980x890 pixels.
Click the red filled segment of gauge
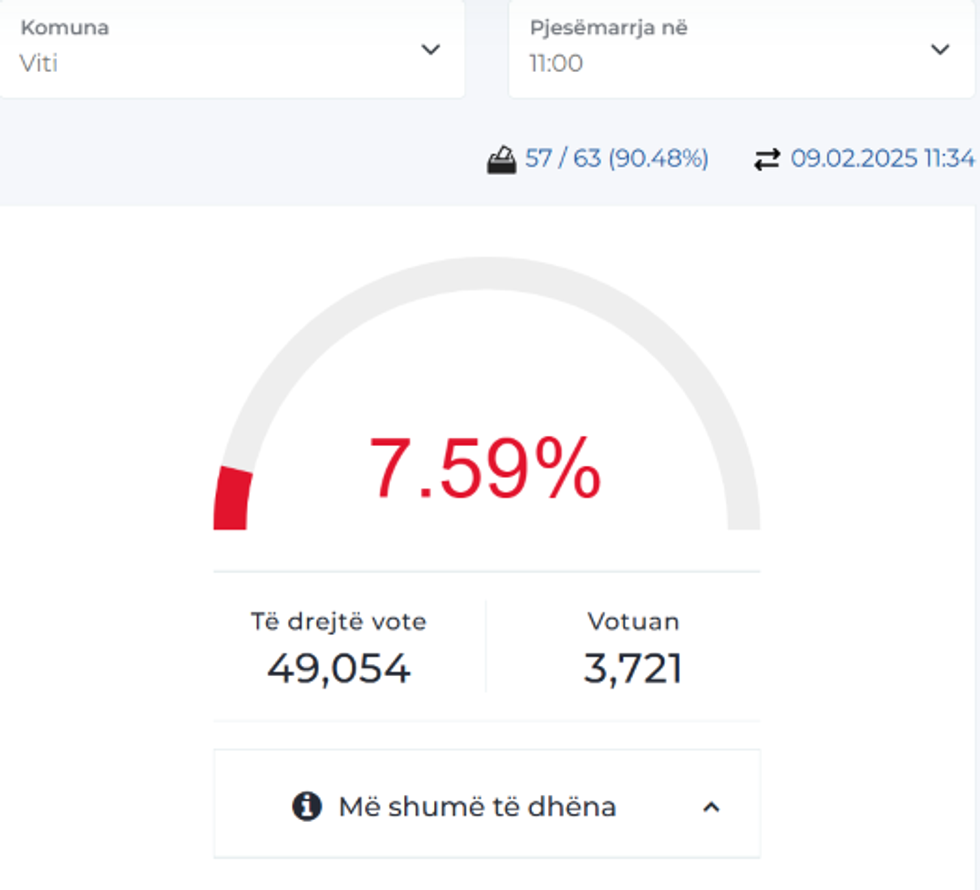(x=232, y=498)
